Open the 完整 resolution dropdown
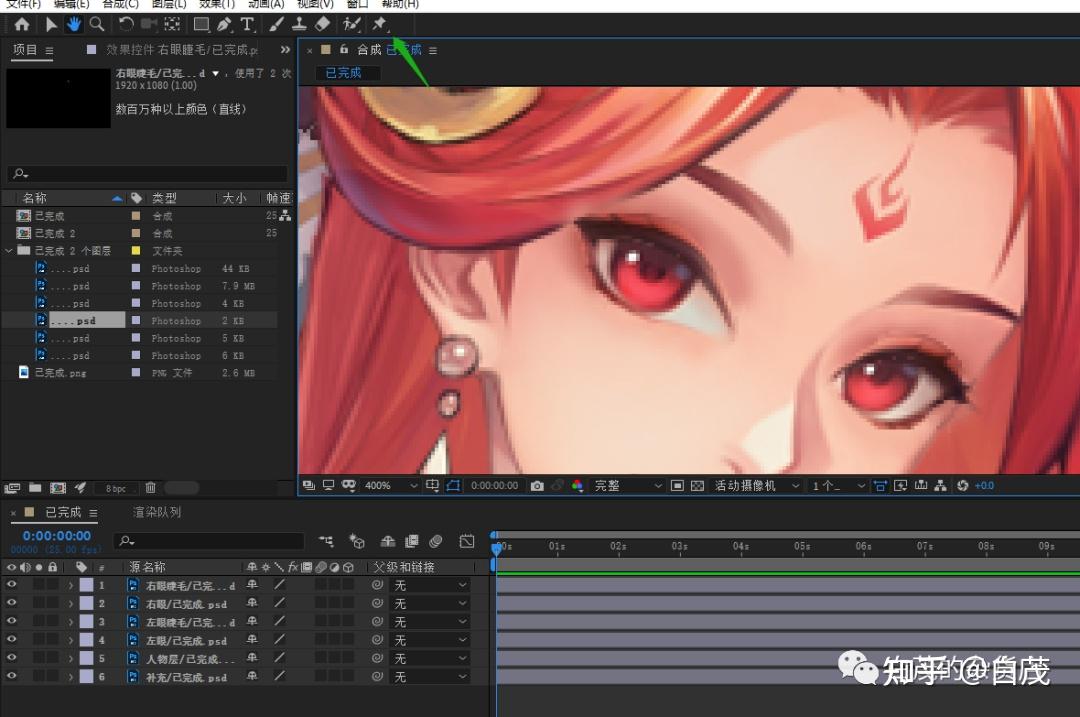The width and height of the screenshot is (1080, 717). coord(627,486)
